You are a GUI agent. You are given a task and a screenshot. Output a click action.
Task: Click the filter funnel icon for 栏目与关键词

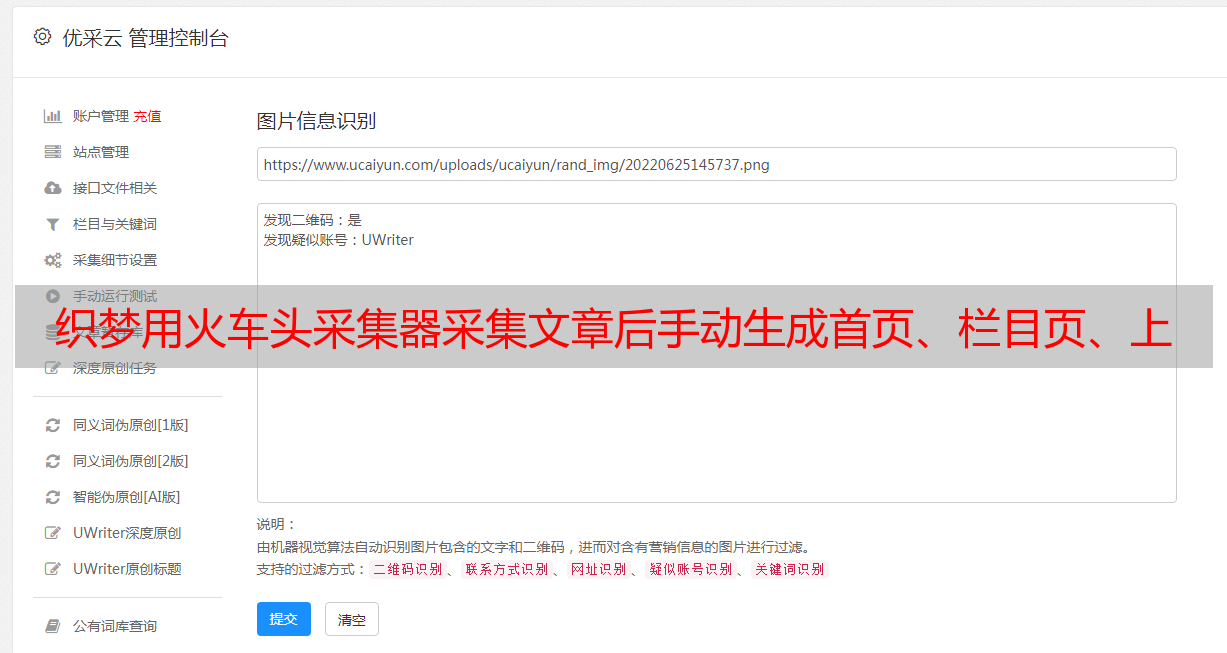point(53,224)
